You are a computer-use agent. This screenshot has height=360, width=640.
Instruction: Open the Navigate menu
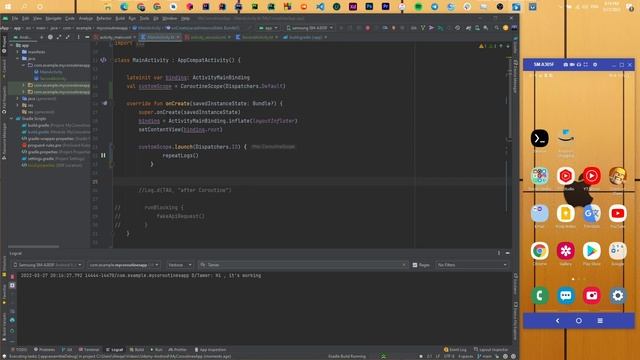click(x=53, y=18)
